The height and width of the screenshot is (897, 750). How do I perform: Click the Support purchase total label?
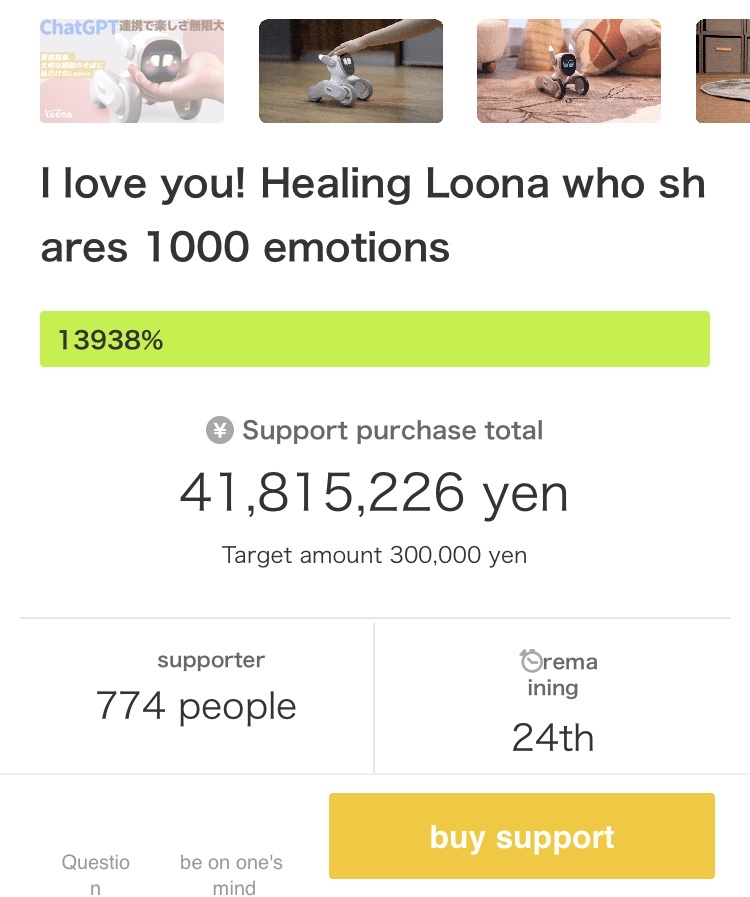[x=392, y=431]
